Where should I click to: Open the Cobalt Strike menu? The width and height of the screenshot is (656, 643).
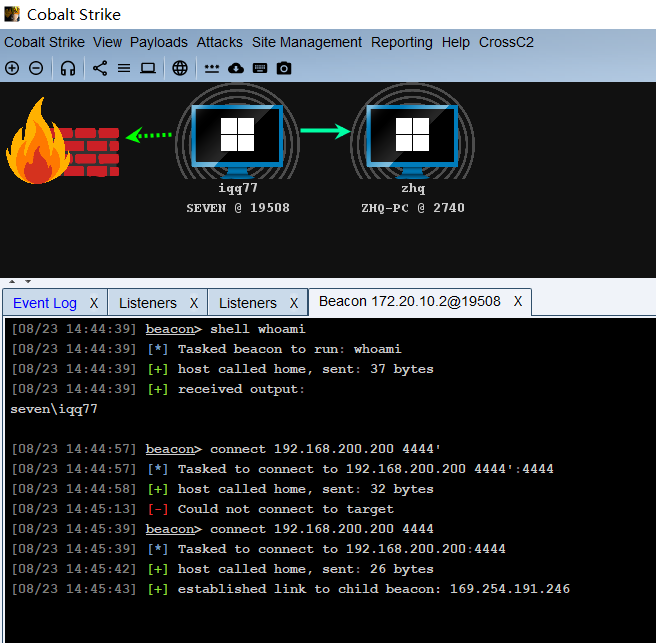[44, 42]
